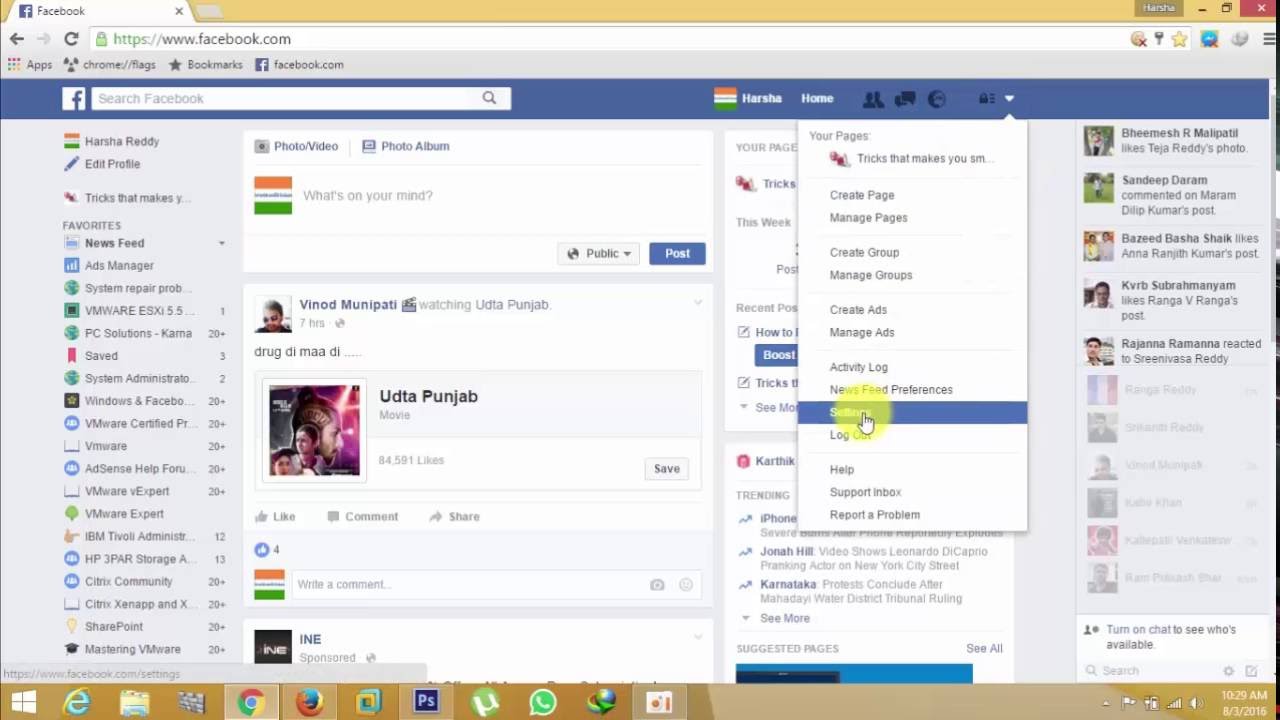
Task: Click the chat settings gear icon
Action: 1229,671
